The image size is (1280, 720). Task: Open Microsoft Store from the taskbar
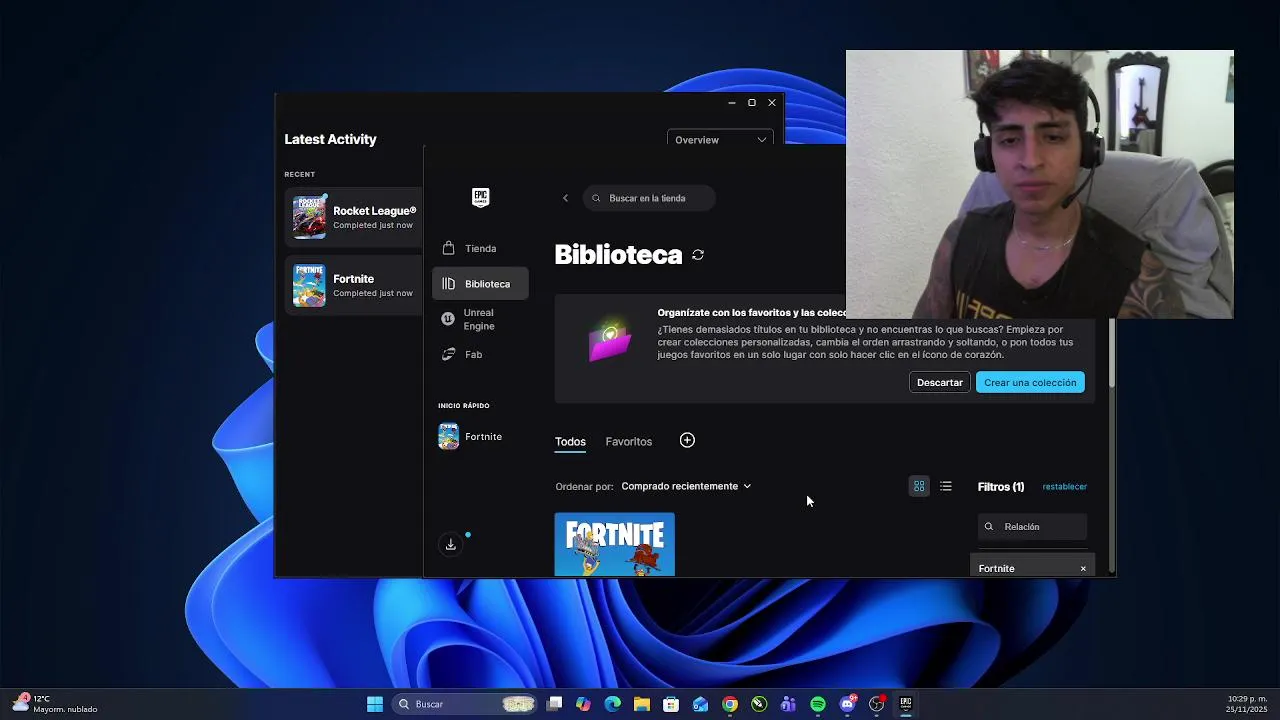pyautogui.click(x=671, y=704)
